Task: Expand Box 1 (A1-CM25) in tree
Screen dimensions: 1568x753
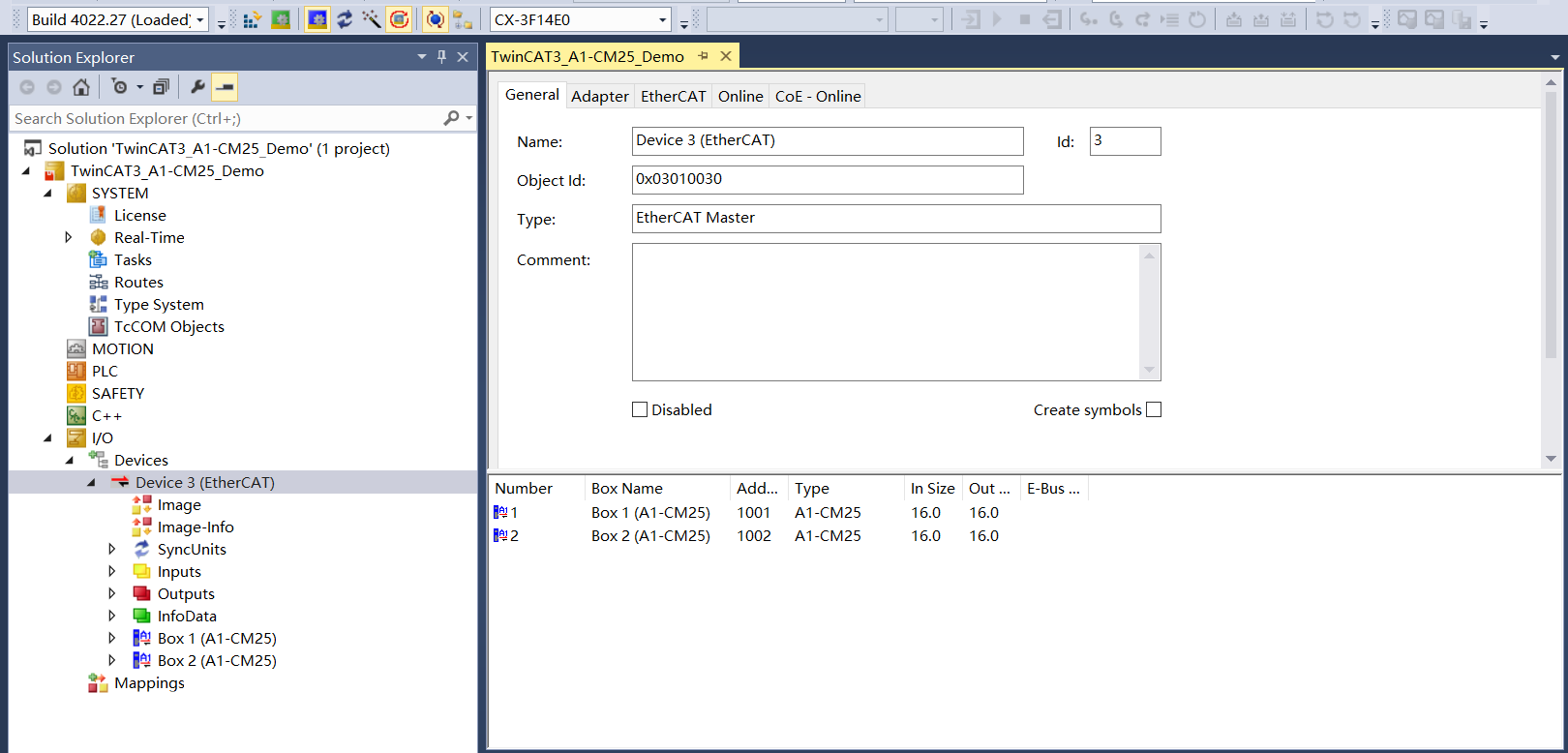Action: click(x=112, y=638)
